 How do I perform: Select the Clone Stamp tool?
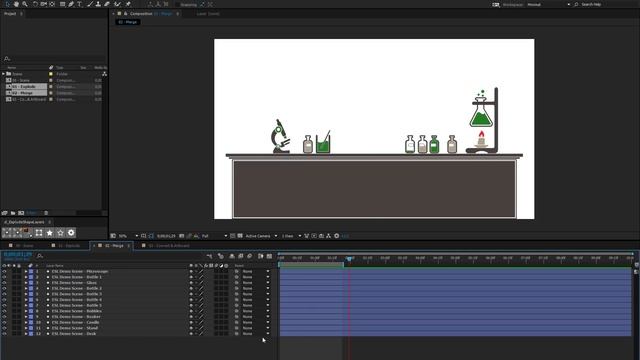tap(98, 4)
